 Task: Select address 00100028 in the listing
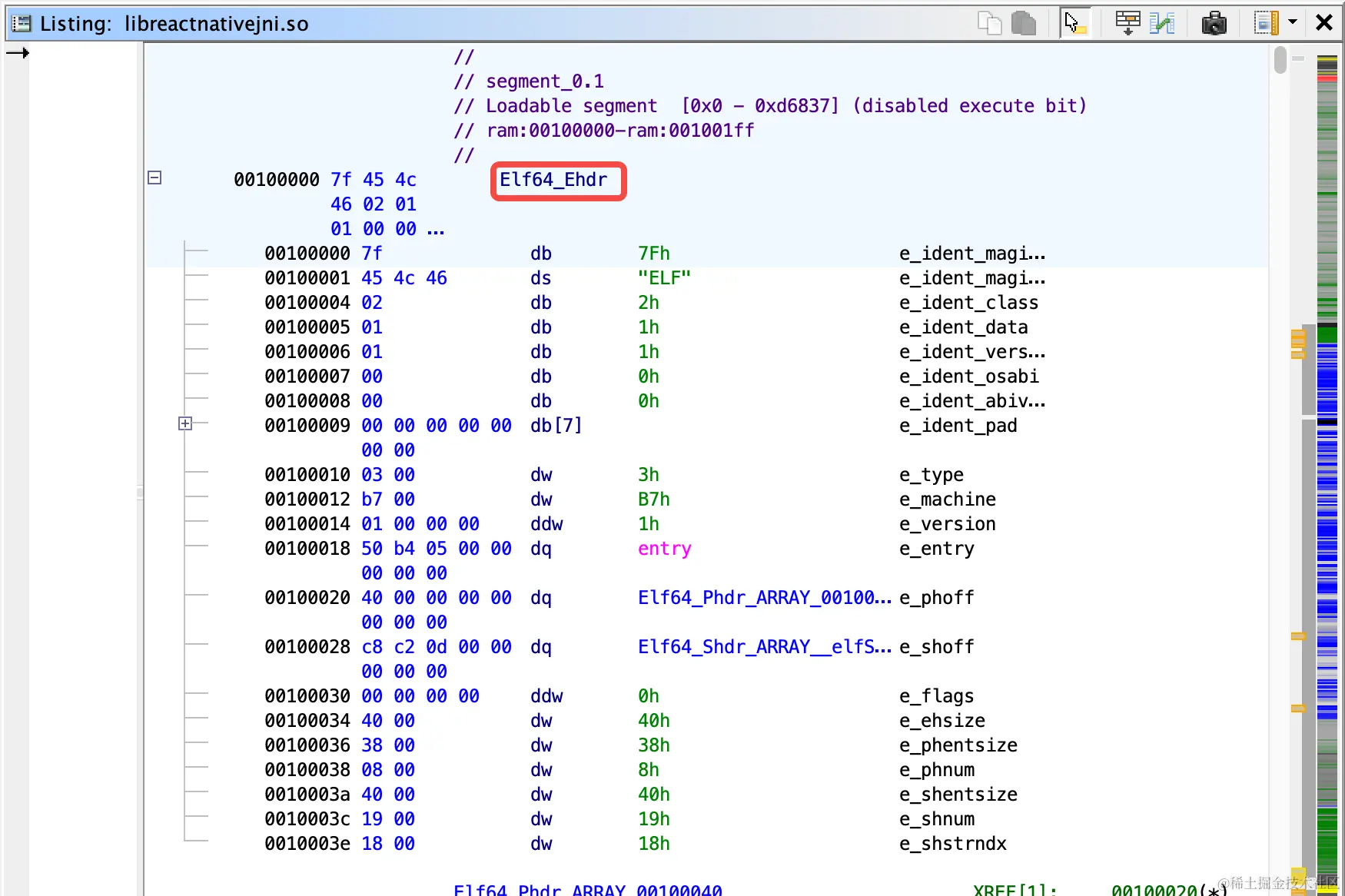pos(307,647)
